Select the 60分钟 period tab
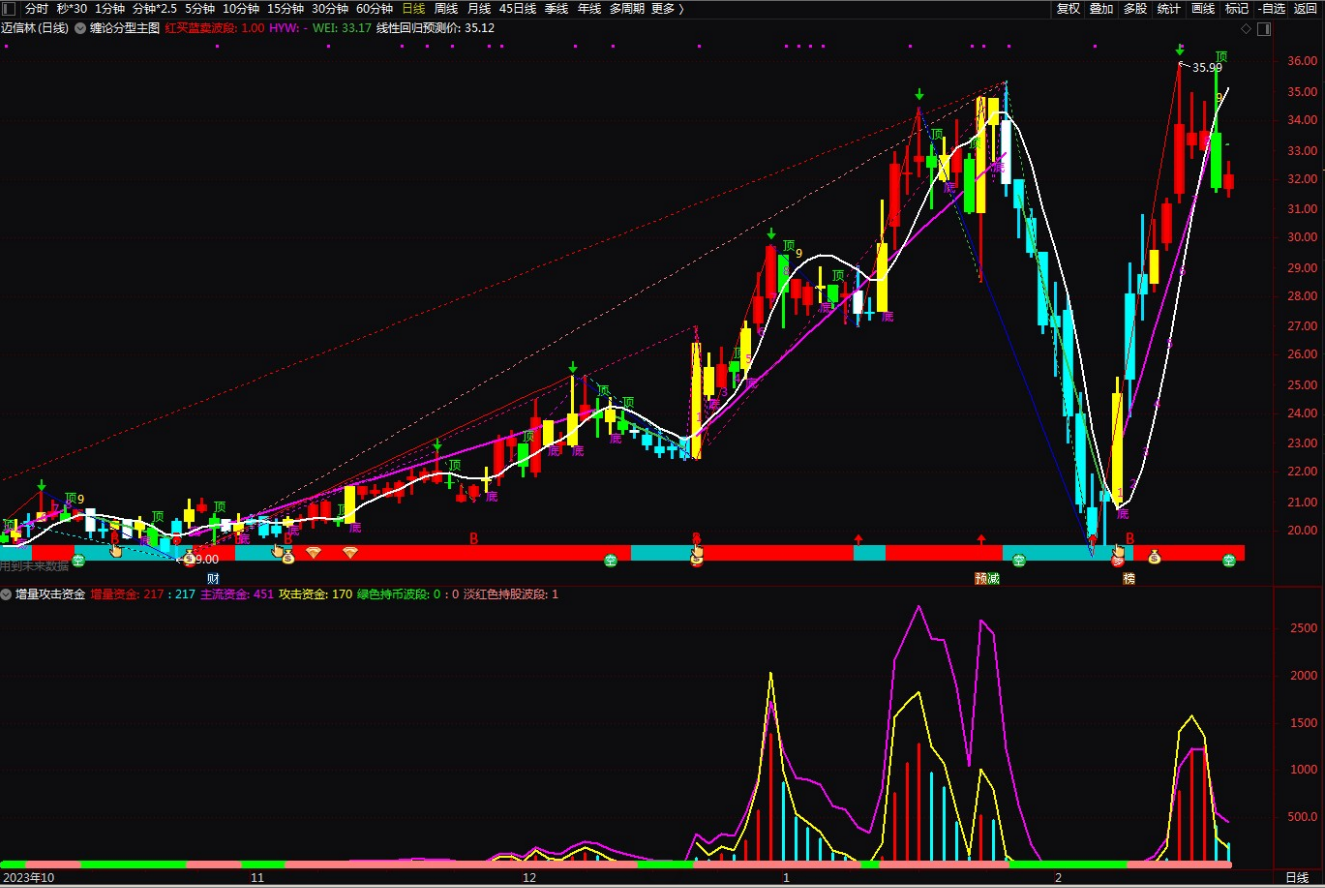The width and height of the screenshot is (1325, 888). (375, 8)
